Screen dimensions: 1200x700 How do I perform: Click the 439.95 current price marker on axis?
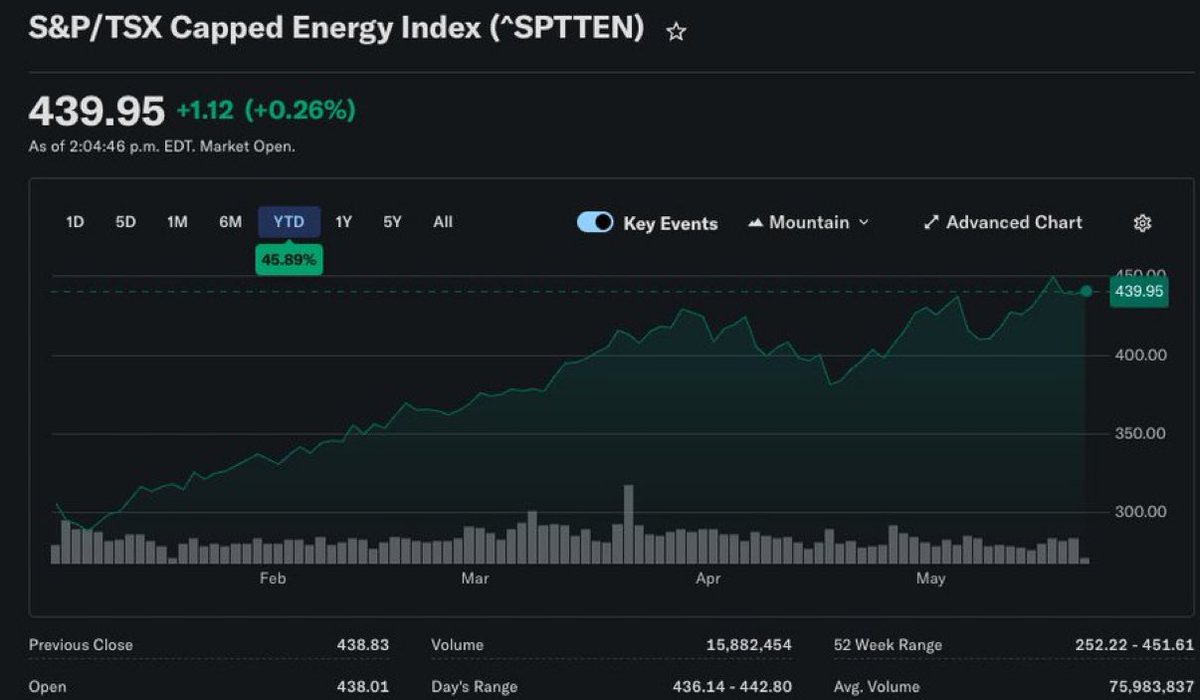tap(1139, 292)
